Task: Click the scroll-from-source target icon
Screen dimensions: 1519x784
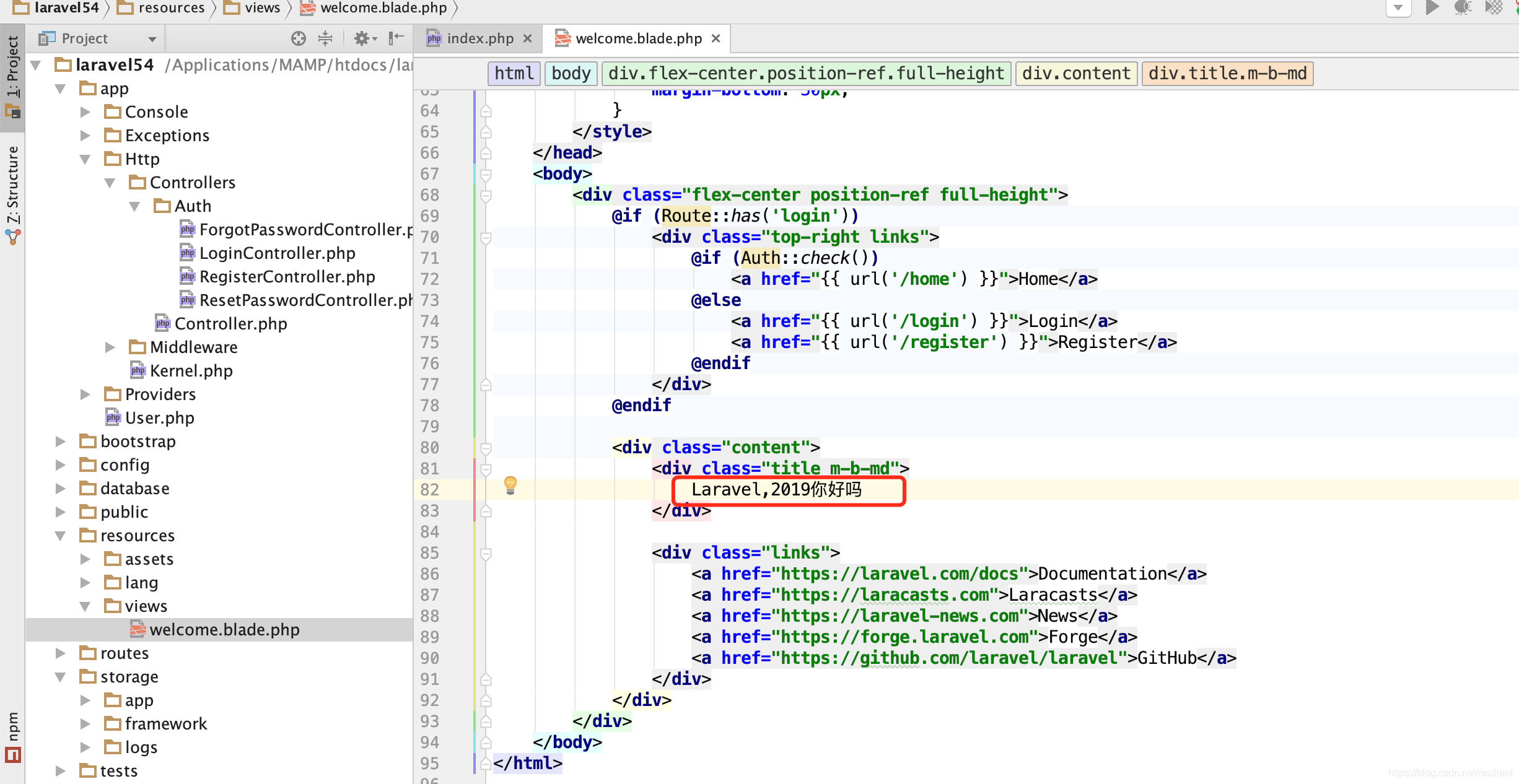Action: (x=299, y=38)
